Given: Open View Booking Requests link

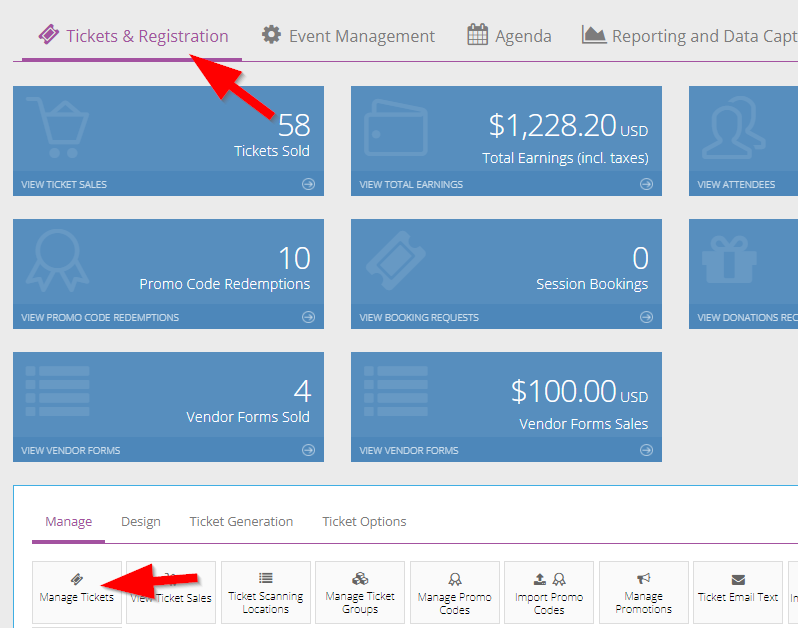Looking at the screenshot, I should point(419,318).
